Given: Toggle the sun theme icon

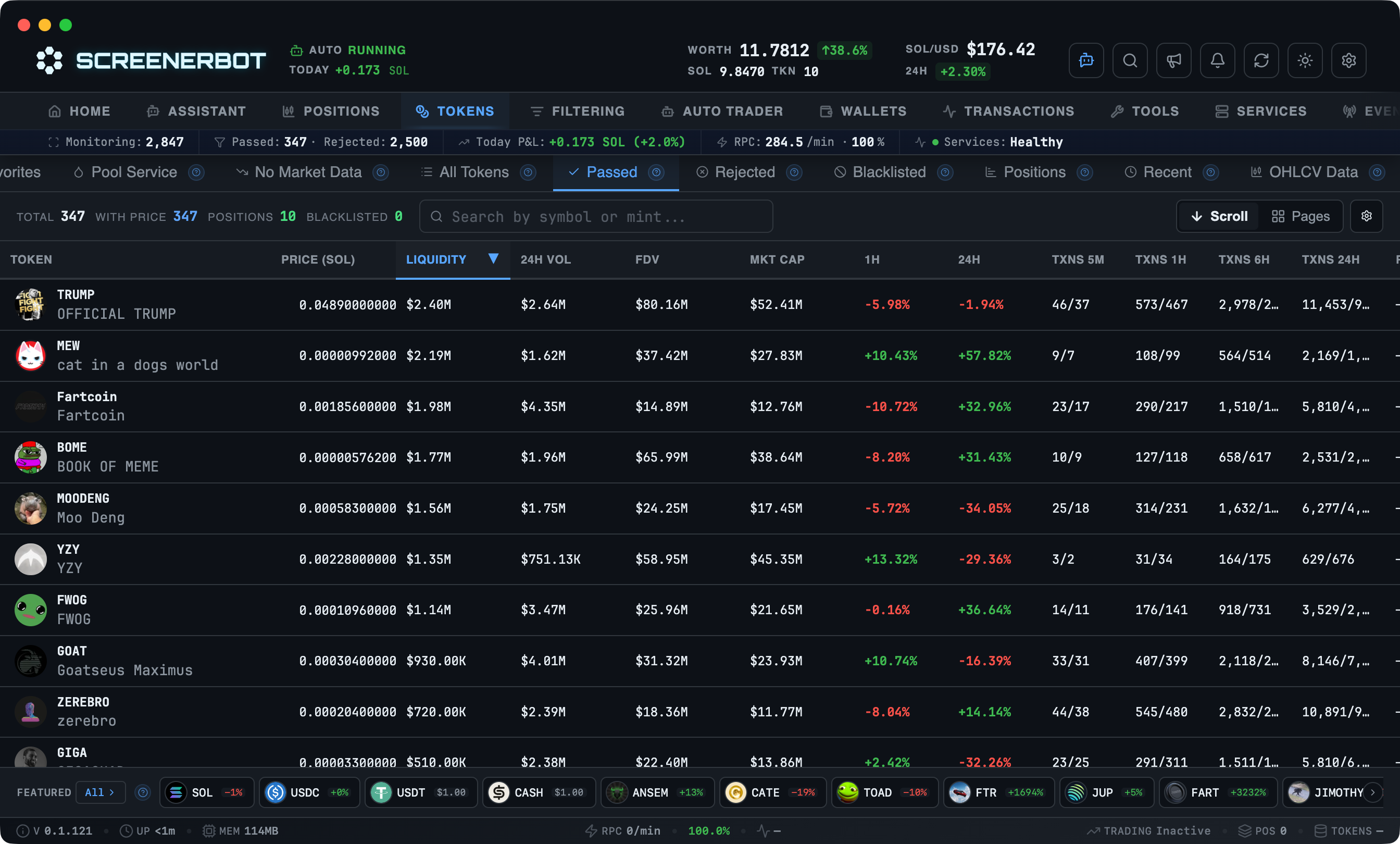Looking at the screenshot, I should [x=1305, y=60].
